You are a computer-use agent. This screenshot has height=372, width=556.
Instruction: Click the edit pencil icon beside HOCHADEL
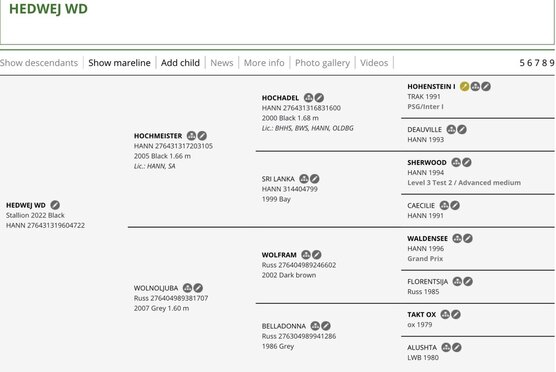point(319,98)
